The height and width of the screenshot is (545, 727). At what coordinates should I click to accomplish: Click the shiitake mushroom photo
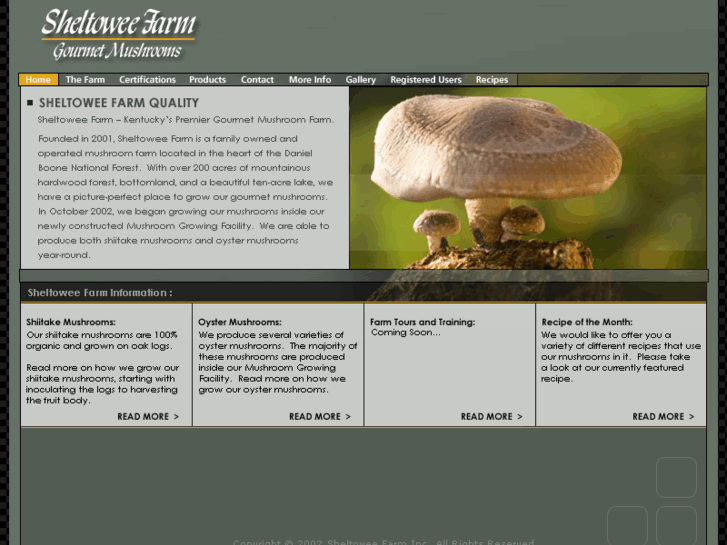pos(528,178)
